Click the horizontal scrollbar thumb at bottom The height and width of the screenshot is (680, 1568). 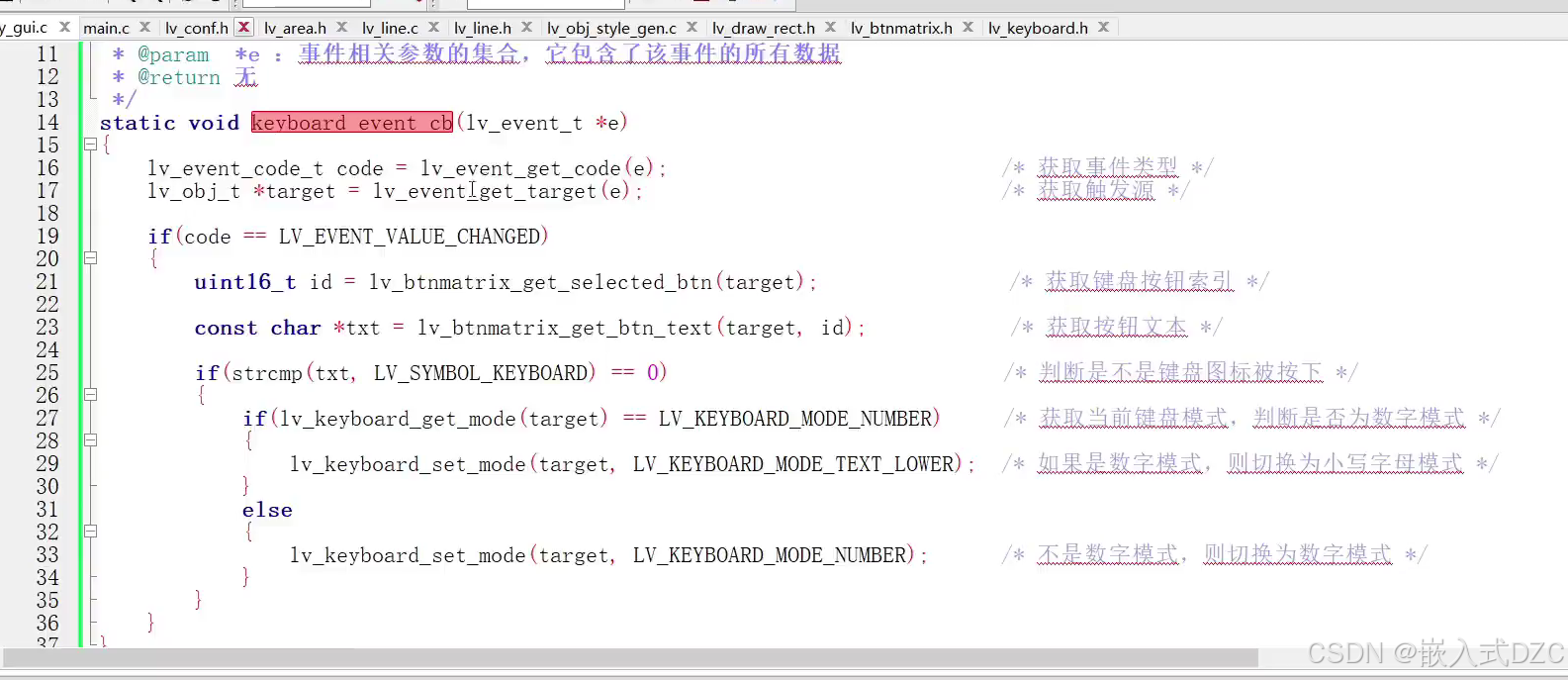coord(630,658)
